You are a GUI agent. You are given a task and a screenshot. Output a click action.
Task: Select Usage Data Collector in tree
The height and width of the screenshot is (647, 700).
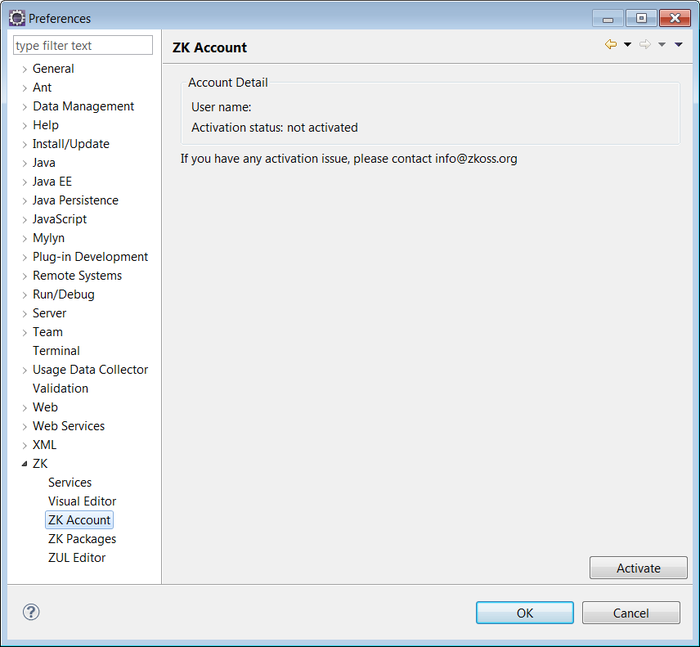[90, 370]
